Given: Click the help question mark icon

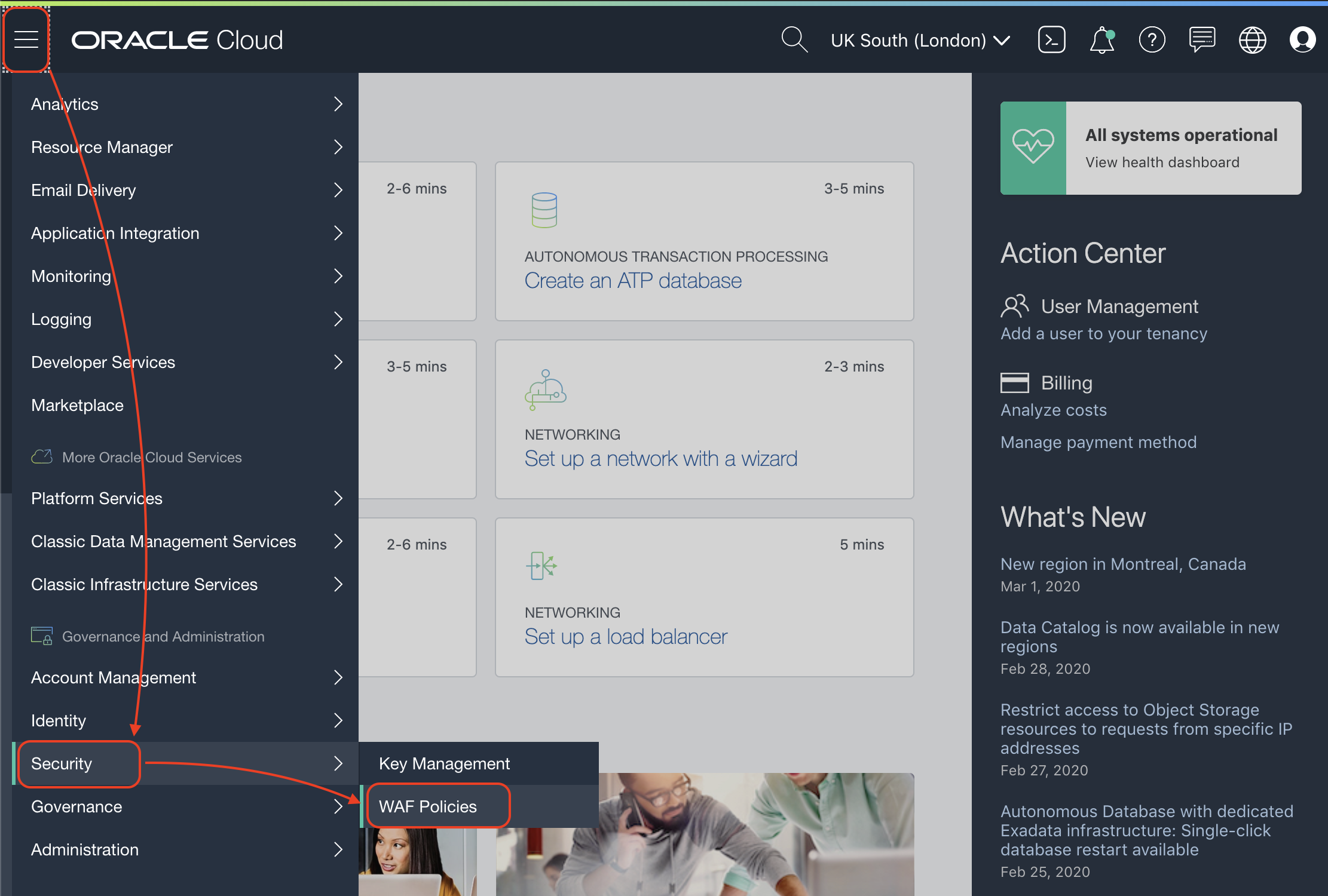Looking at the screenshot, I should (1152, 40).
